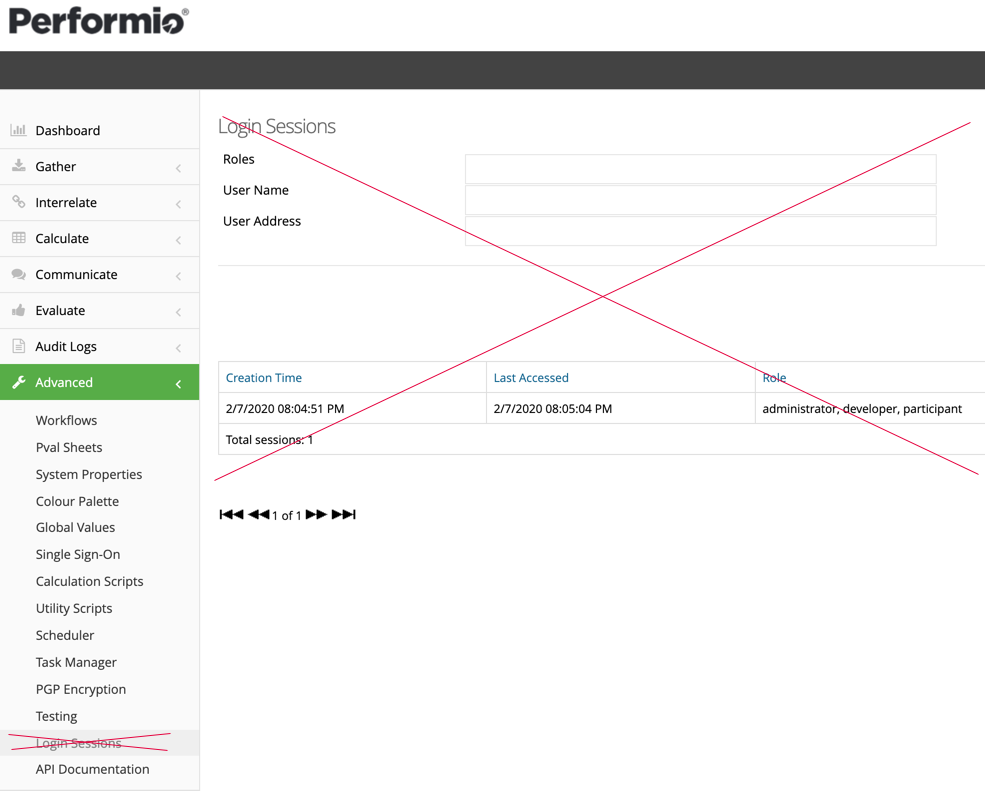Click the Calculate table icon
The height and width of the screenshot is (791, 985).
click(18, 238)
